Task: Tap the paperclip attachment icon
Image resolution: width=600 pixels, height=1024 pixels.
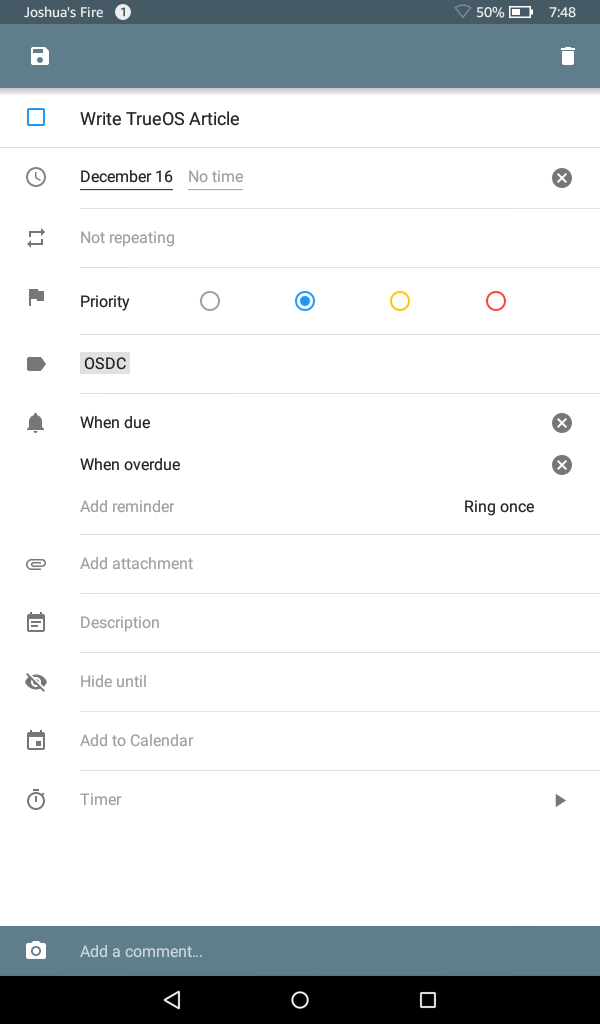Action: pyautogui.click(x=36, y=563)
